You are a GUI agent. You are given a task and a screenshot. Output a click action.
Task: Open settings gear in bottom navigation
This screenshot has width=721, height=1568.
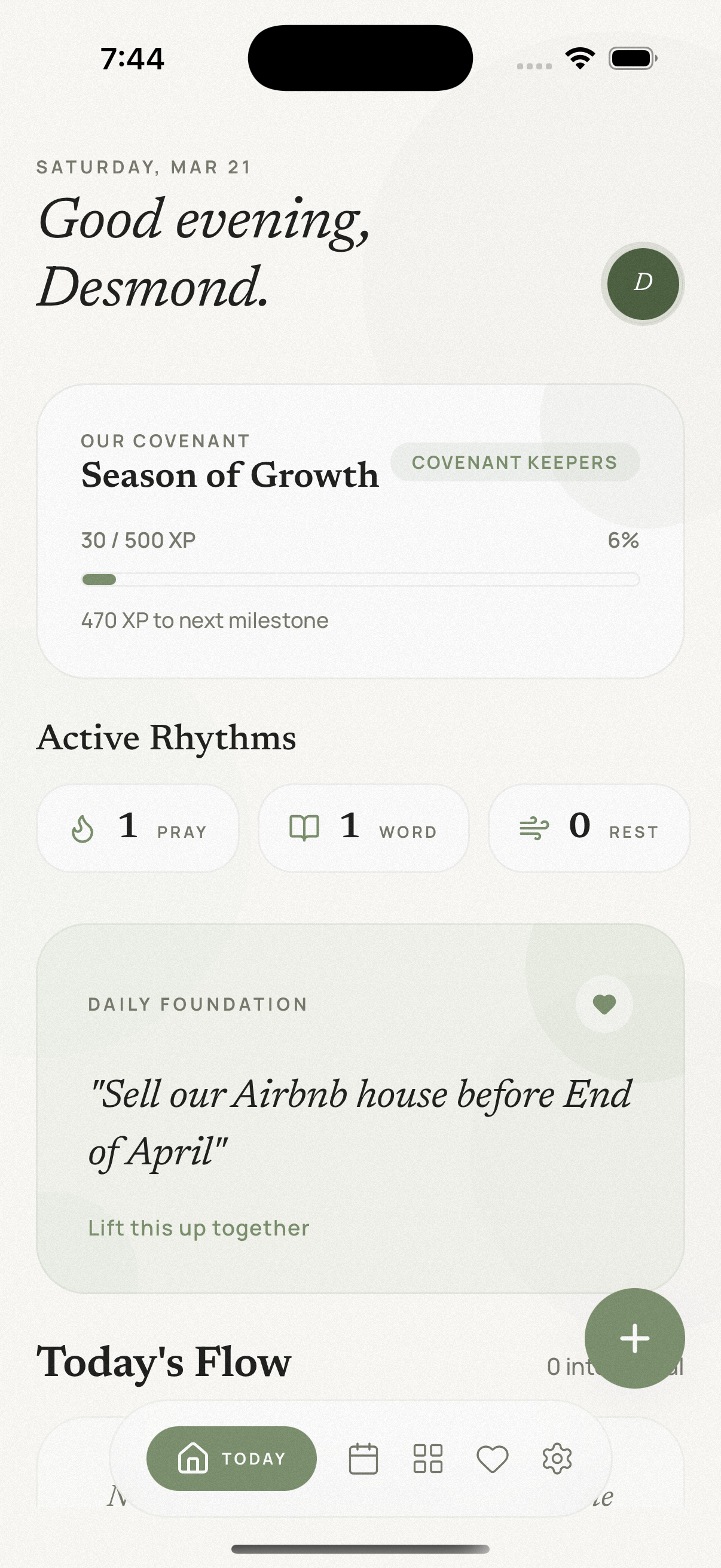(557, 1459)
